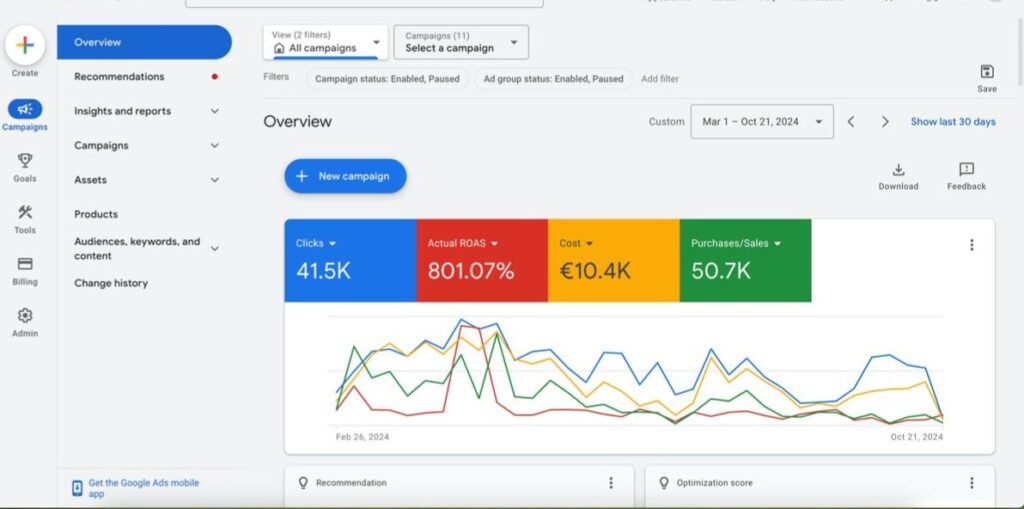Click Show last 30 days link
1024x509 pixels.
coord(953,122)
